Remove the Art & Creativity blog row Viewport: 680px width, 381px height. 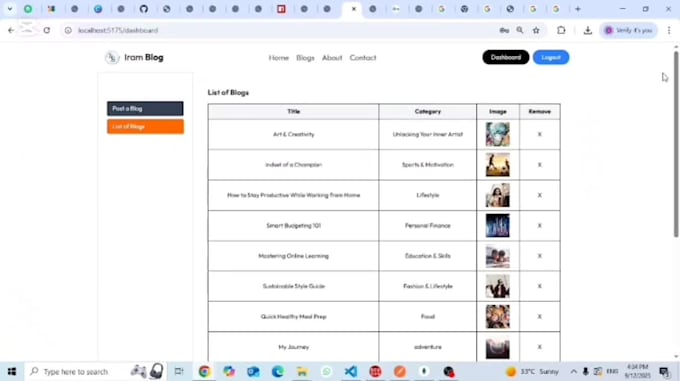[539, 134]
